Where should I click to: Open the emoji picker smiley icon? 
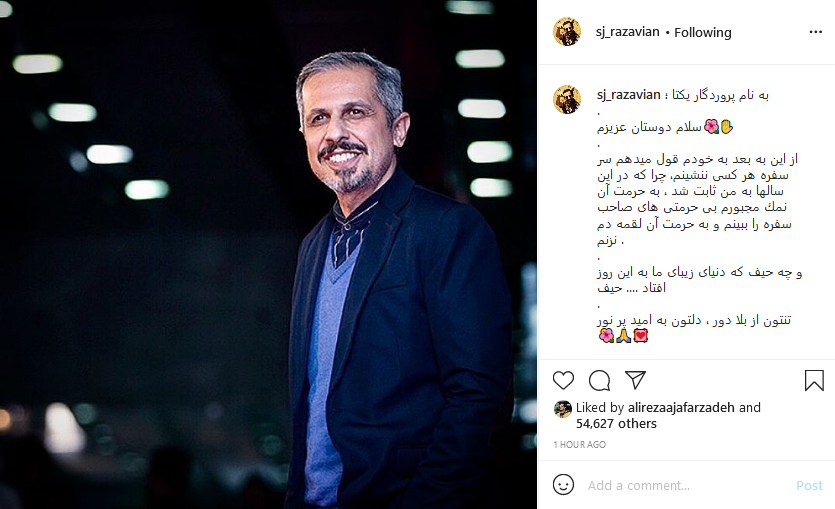563,485
